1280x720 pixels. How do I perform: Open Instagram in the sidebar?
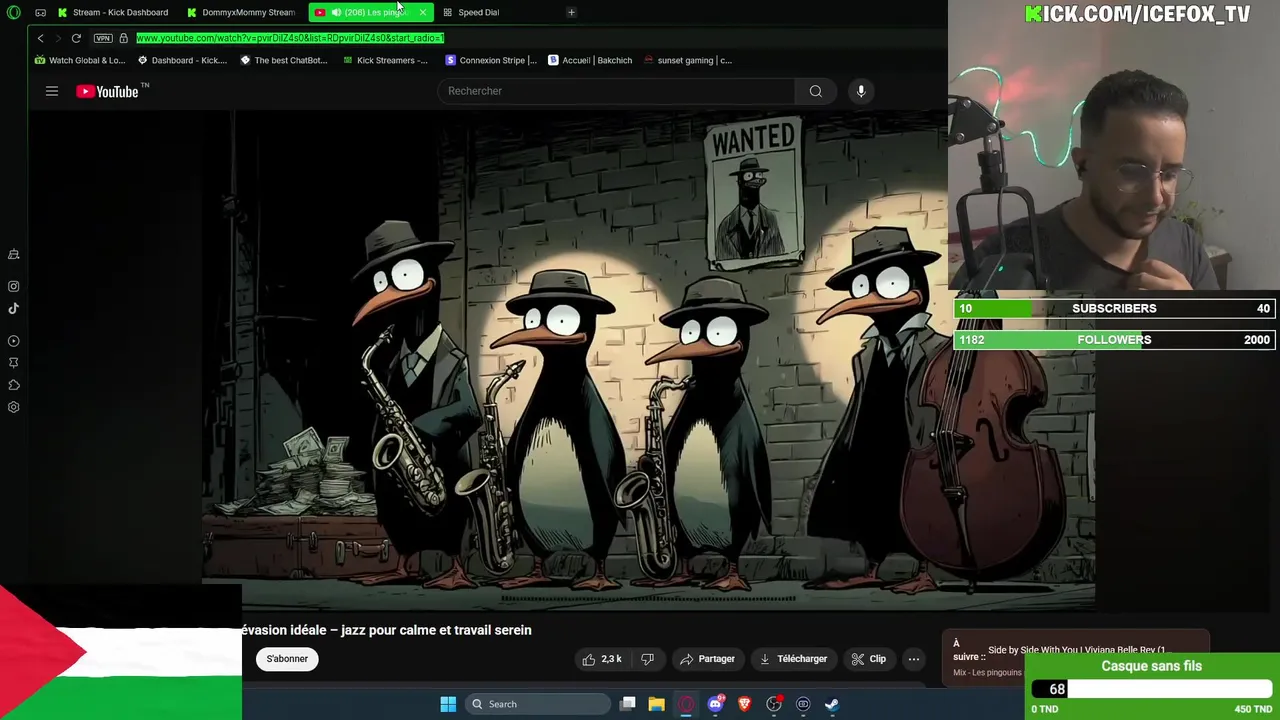tap(14, 286)
